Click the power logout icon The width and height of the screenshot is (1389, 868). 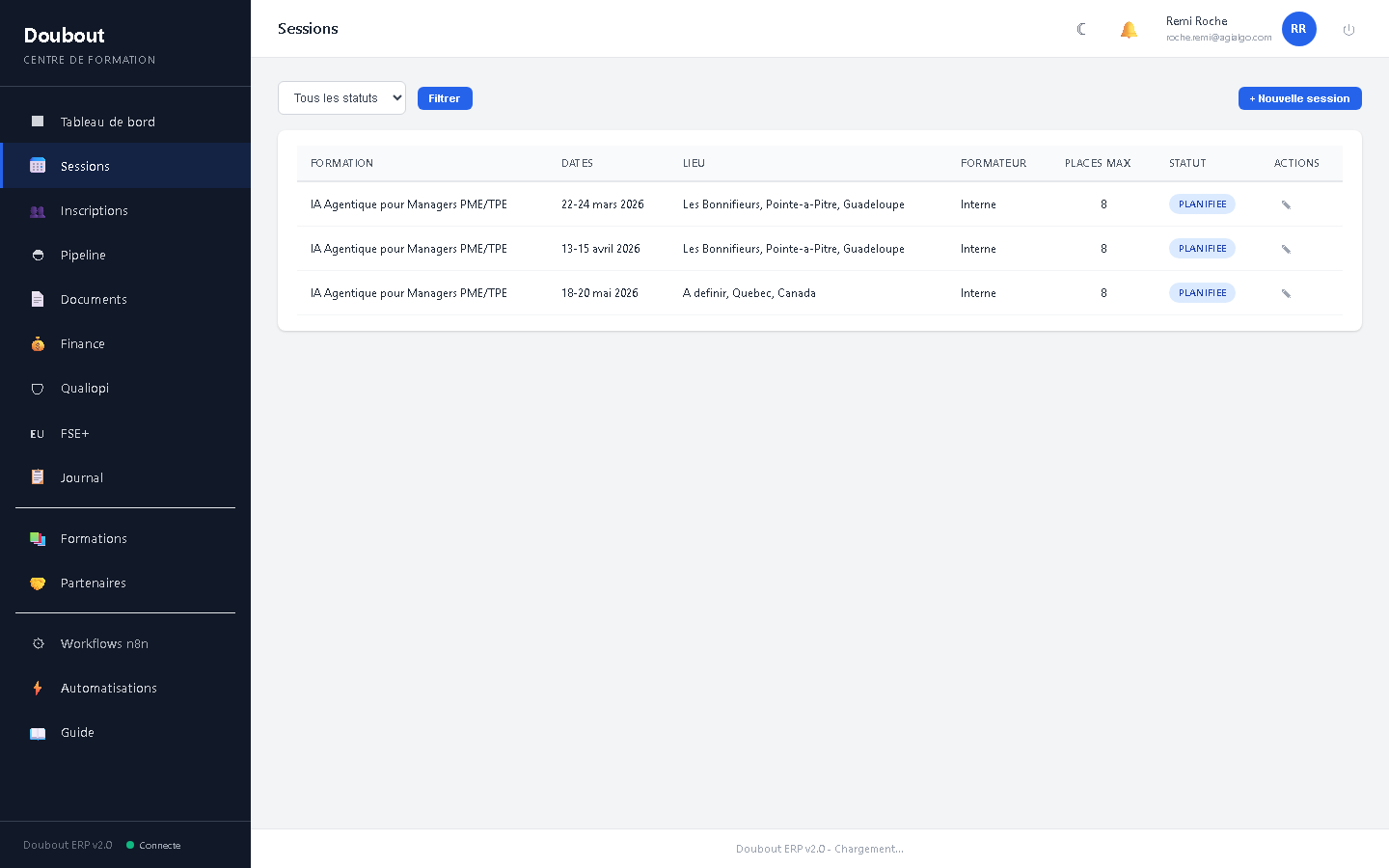click(x=1348, y=30)
